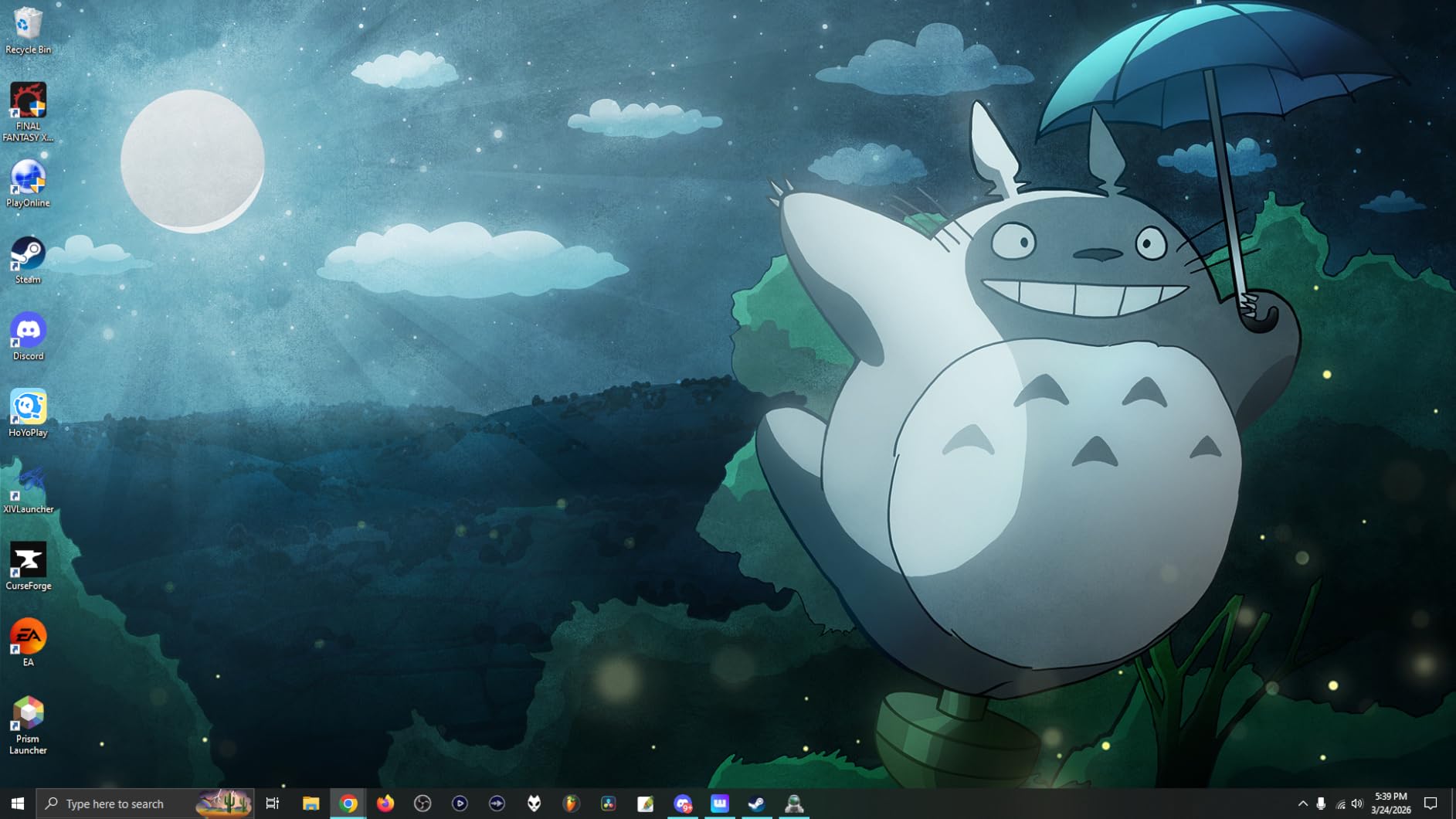The width and height of the screenshot is (1456, 819).
Task: Select the Steam desktop shortcut
Action: [x=28, y=260]
